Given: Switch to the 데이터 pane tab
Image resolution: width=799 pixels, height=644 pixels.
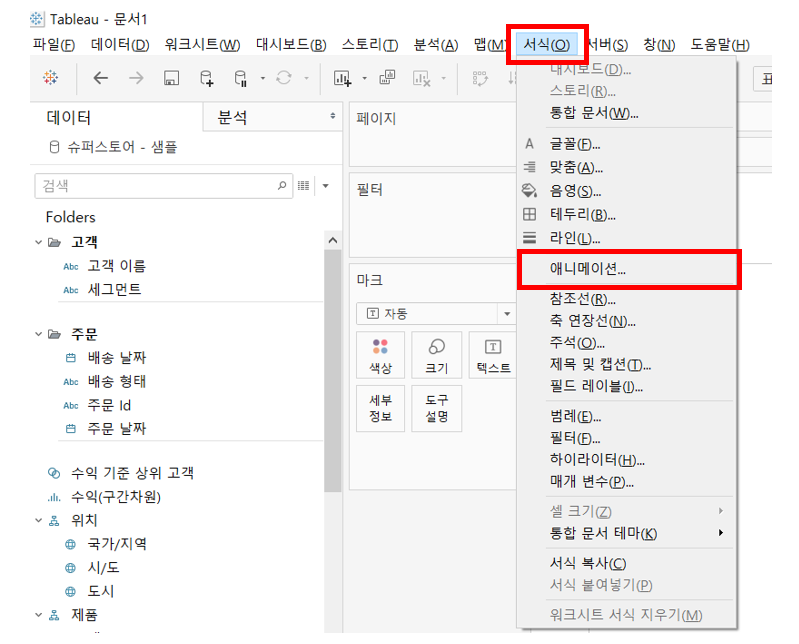Looking at the screenshot, I should [x=69, y=118].
